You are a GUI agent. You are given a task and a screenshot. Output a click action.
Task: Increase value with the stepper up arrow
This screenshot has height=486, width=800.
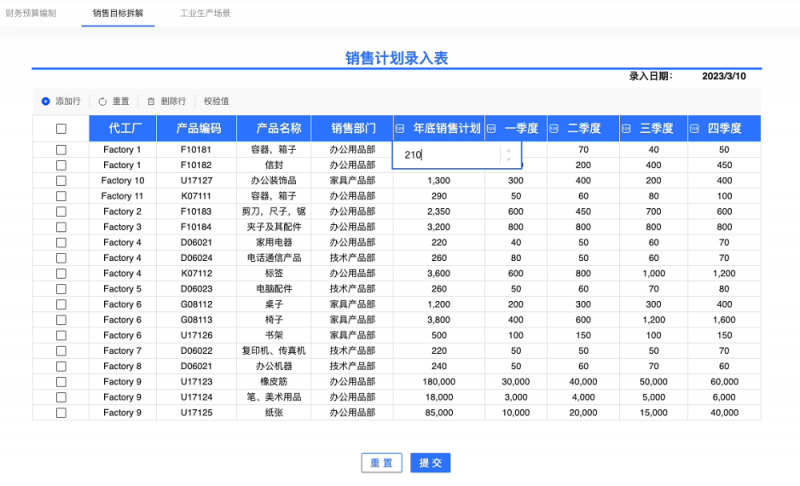tap(508, 151)
